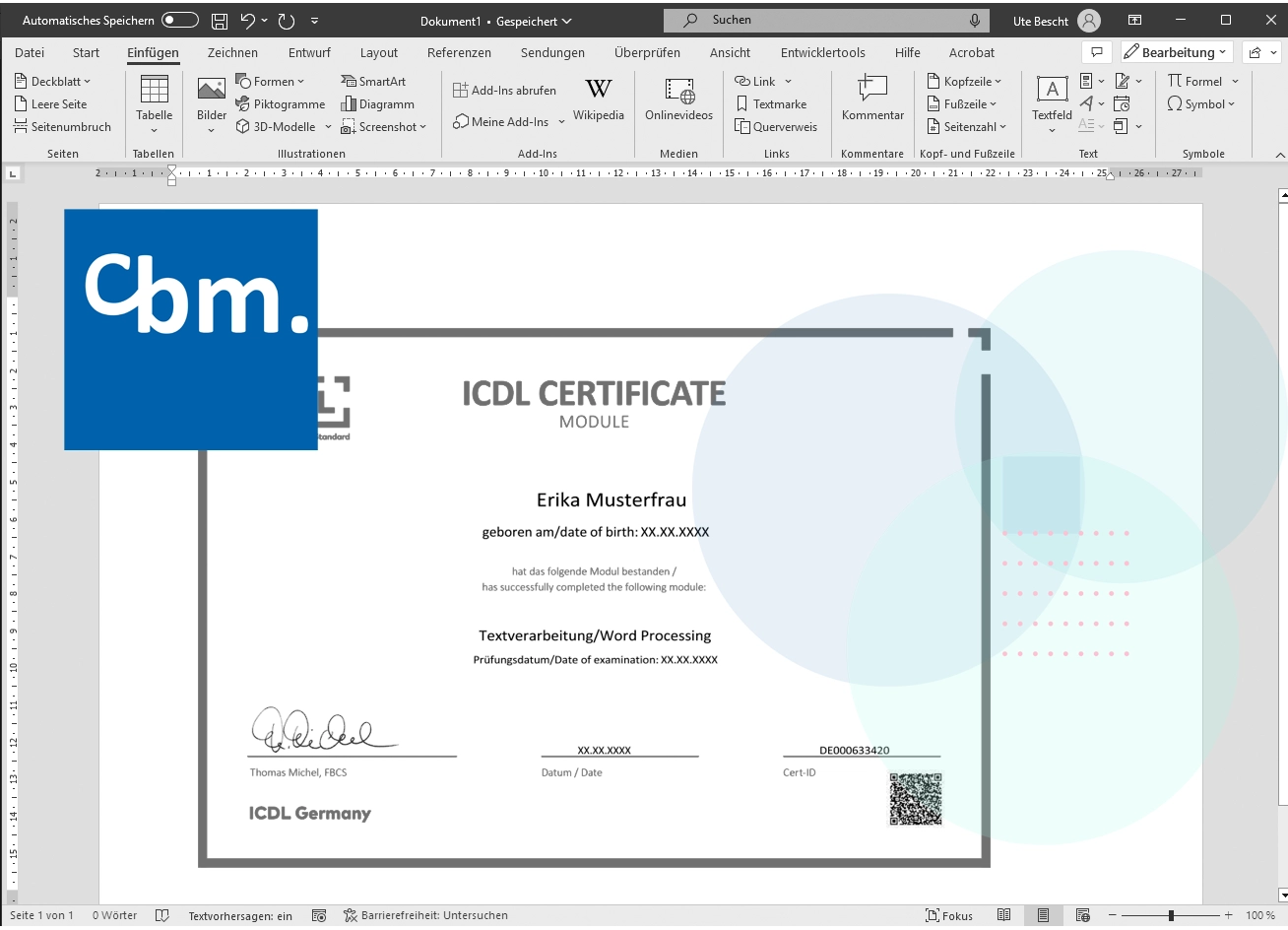Insert a Querverweis
Viewport: 1288px width, 930px height.
point(776,127)
